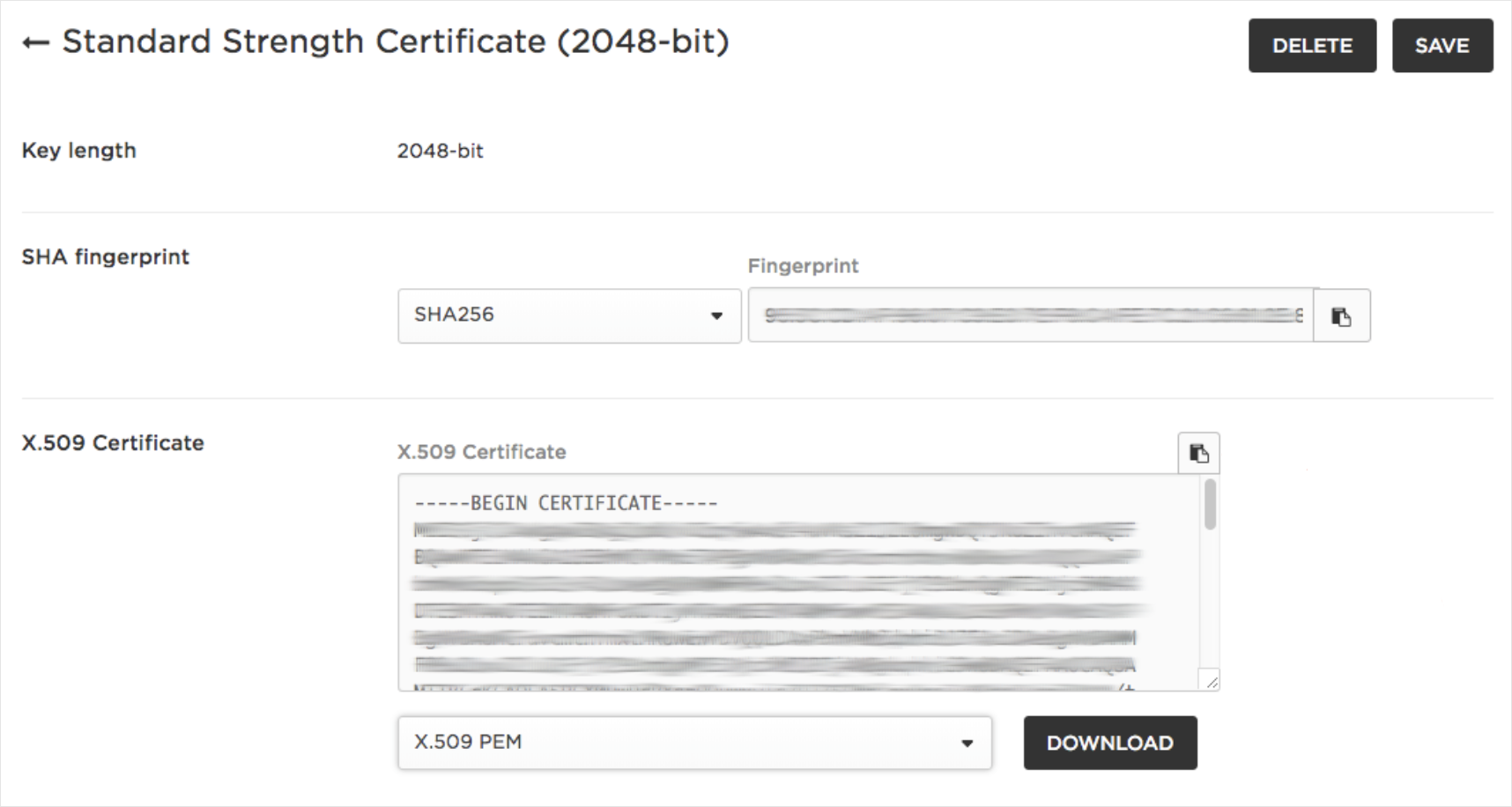The height and width of the screenshot is (807, 1512).
Task: Click inside the Fingerprint field
Action: [x=1031, y=315]
